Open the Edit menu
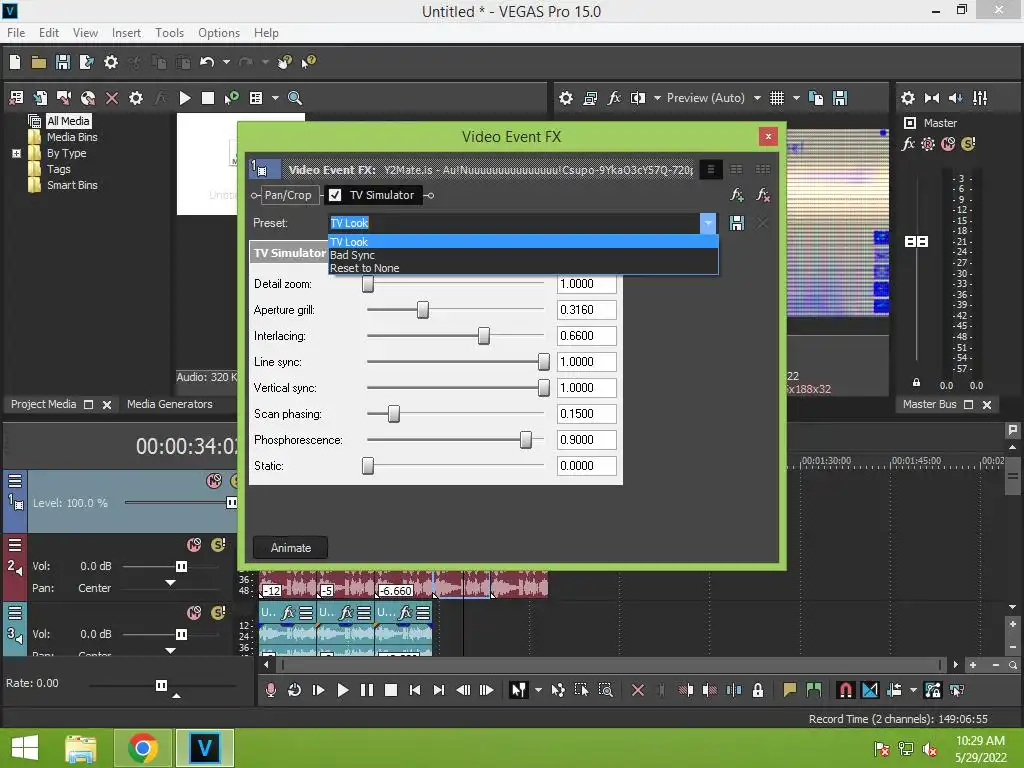The image size is (1024, 768). (49, 33)
